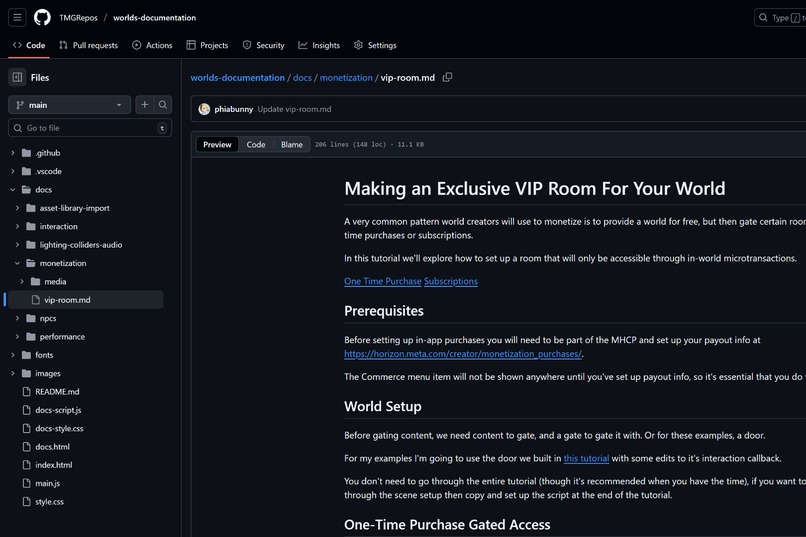Expand the performance folder

tap(17, 337)
